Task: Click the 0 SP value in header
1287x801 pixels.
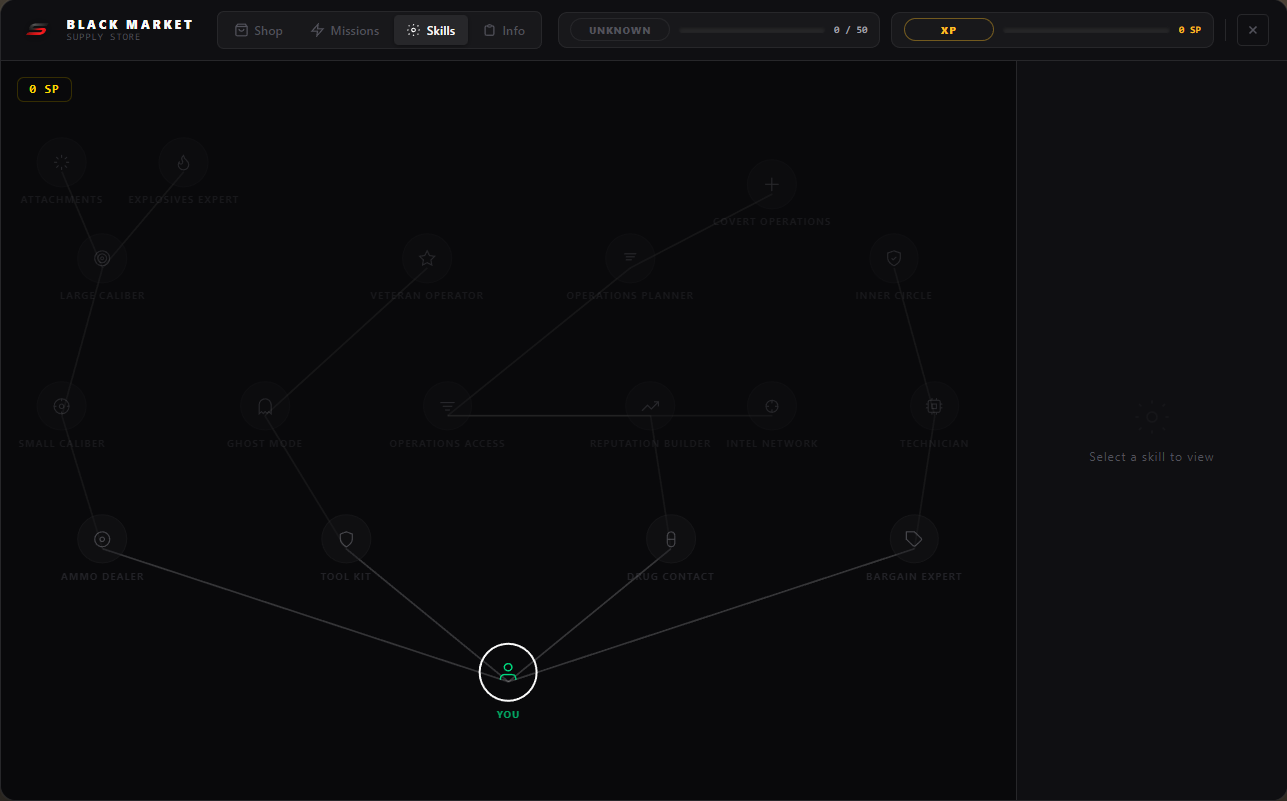Action: click(1190, 30)
